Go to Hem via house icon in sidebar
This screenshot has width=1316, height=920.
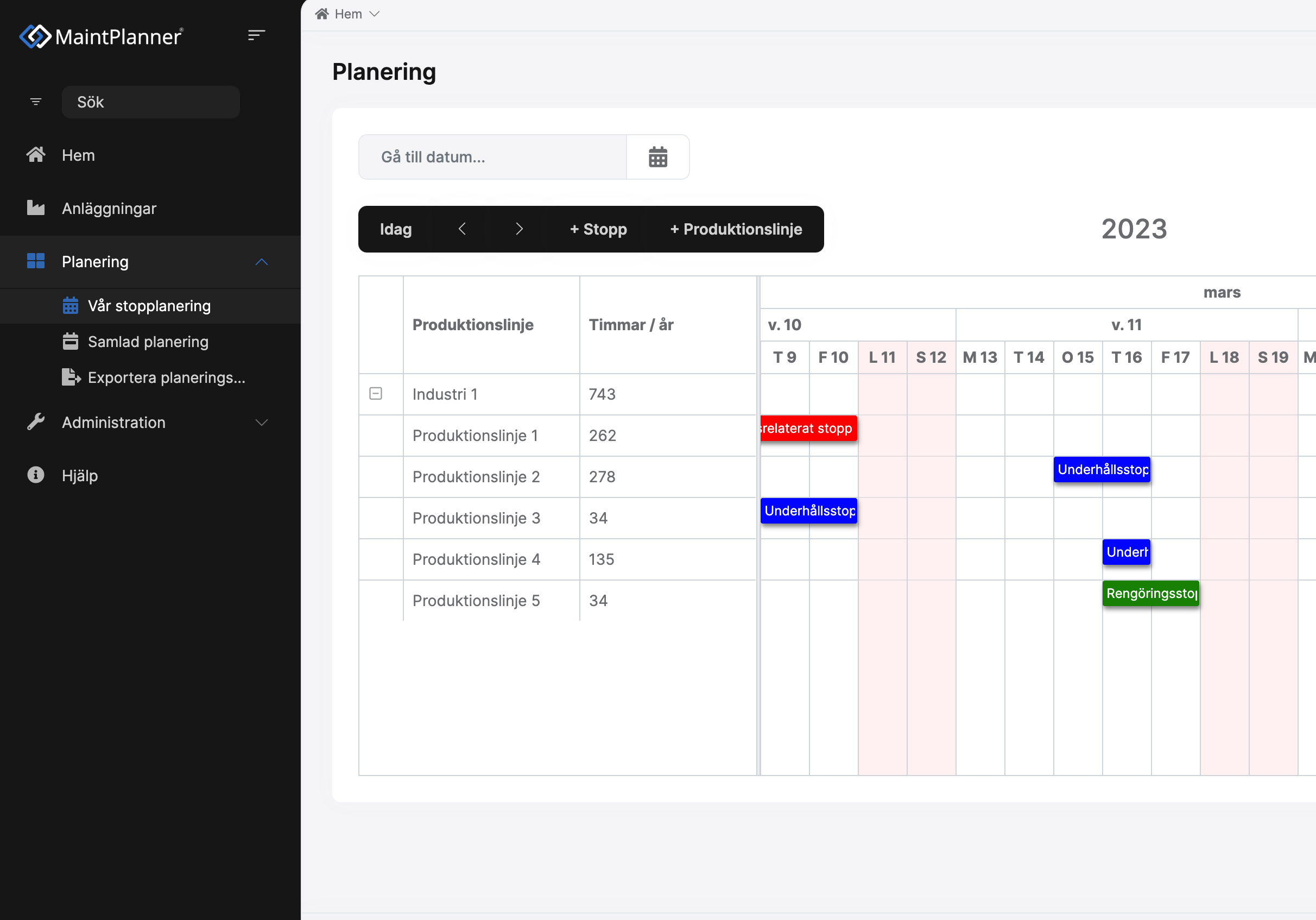click(35, 155)
